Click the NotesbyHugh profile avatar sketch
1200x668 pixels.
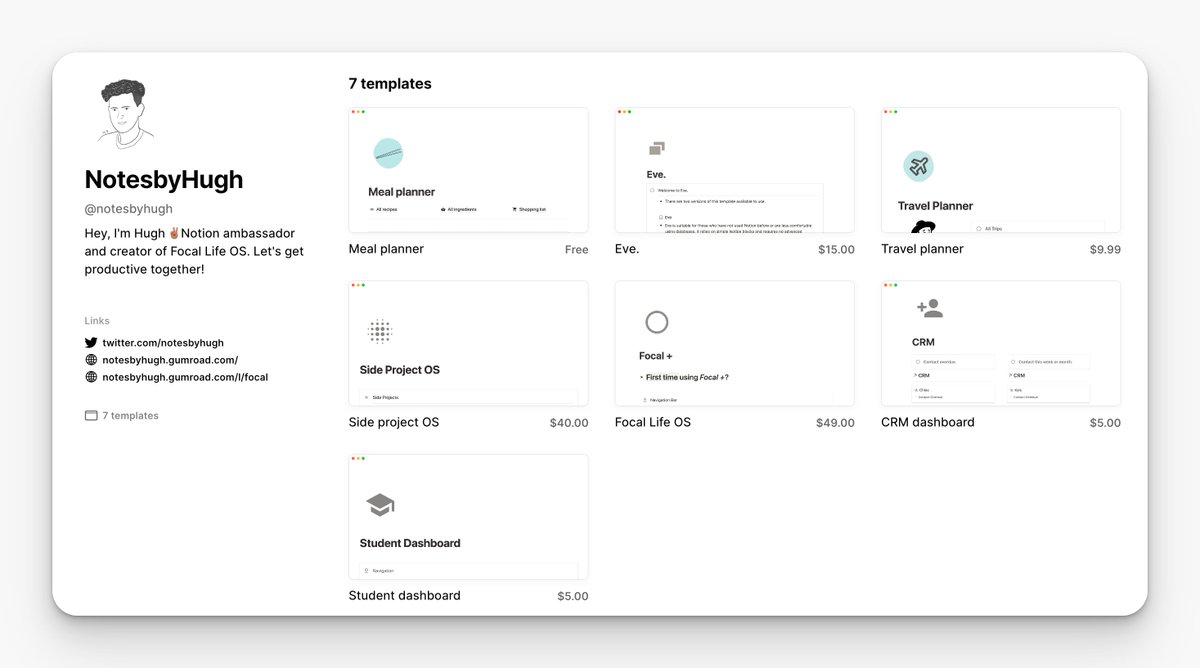tap(128, 114)
